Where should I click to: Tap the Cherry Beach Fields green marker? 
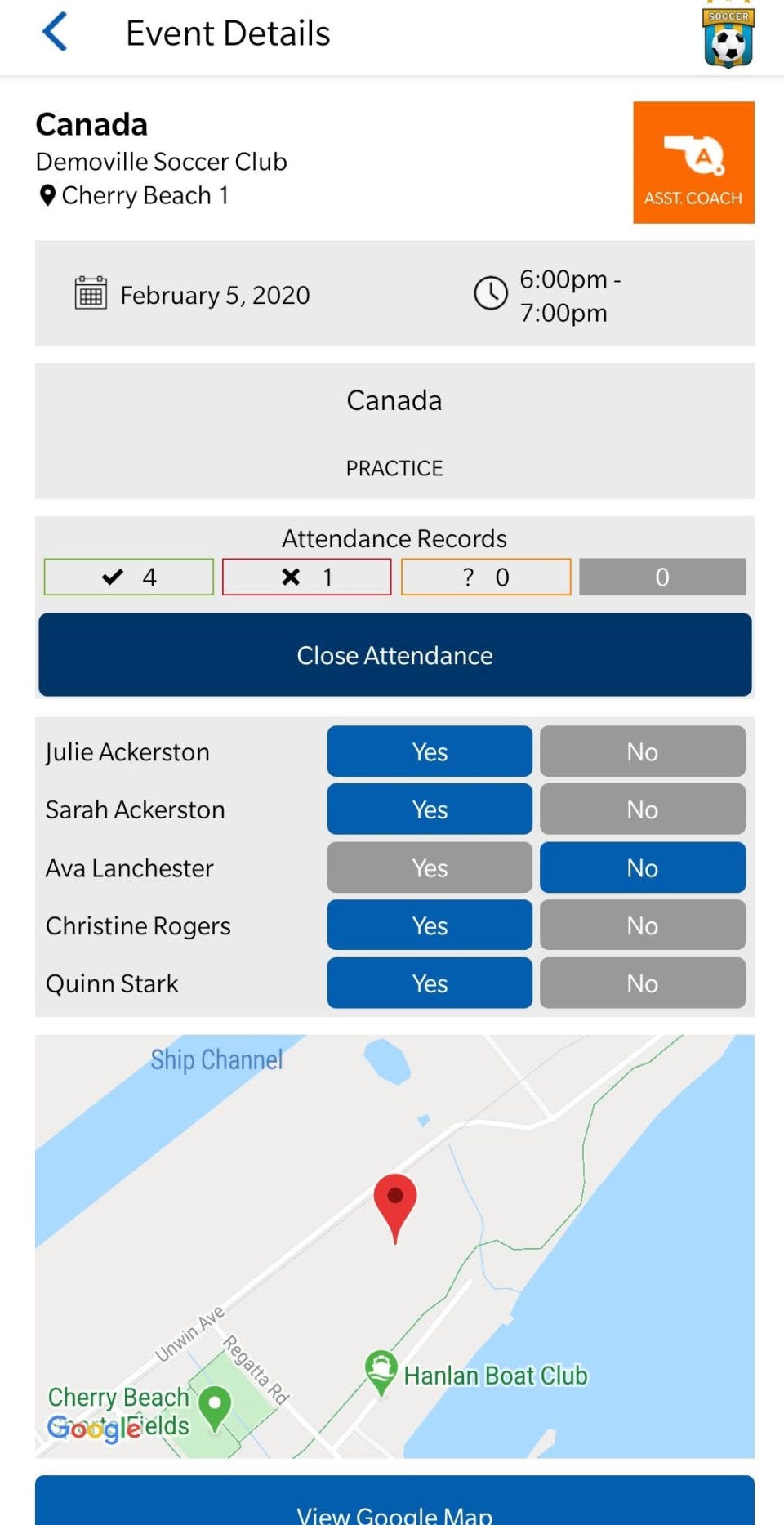tap(215, 1409)
